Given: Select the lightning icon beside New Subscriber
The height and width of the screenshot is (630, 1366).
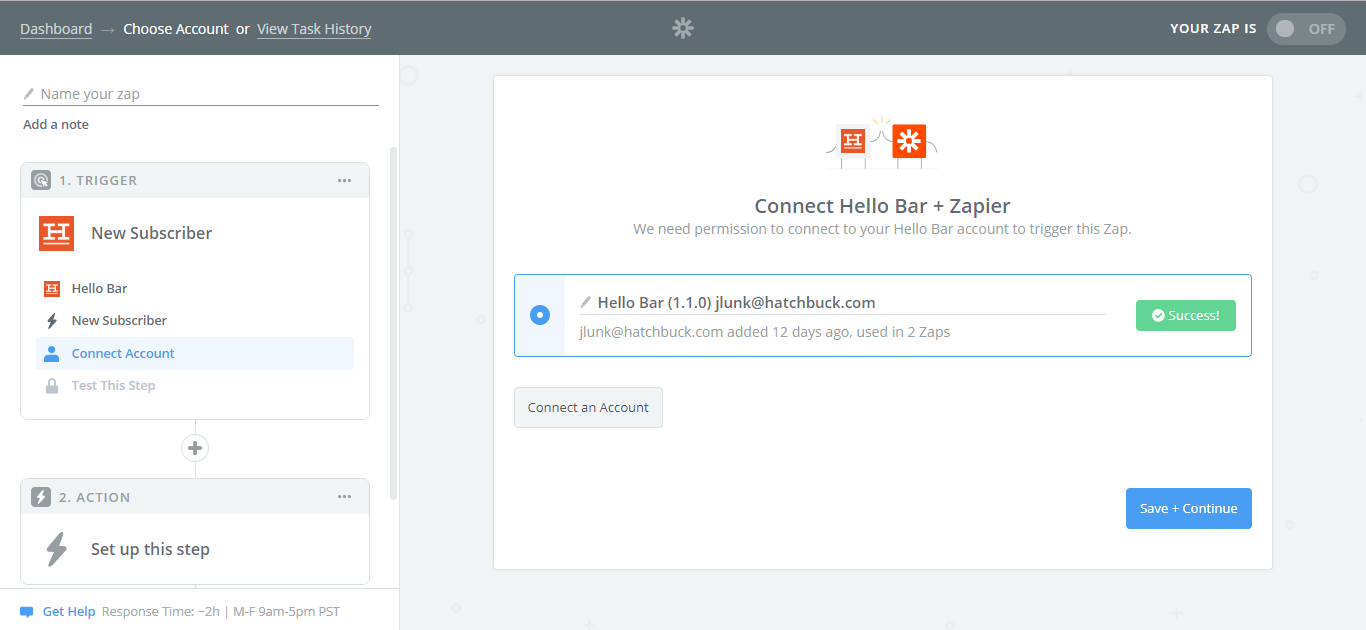Looking at the screenshot, I should click(x=52, y=320).
